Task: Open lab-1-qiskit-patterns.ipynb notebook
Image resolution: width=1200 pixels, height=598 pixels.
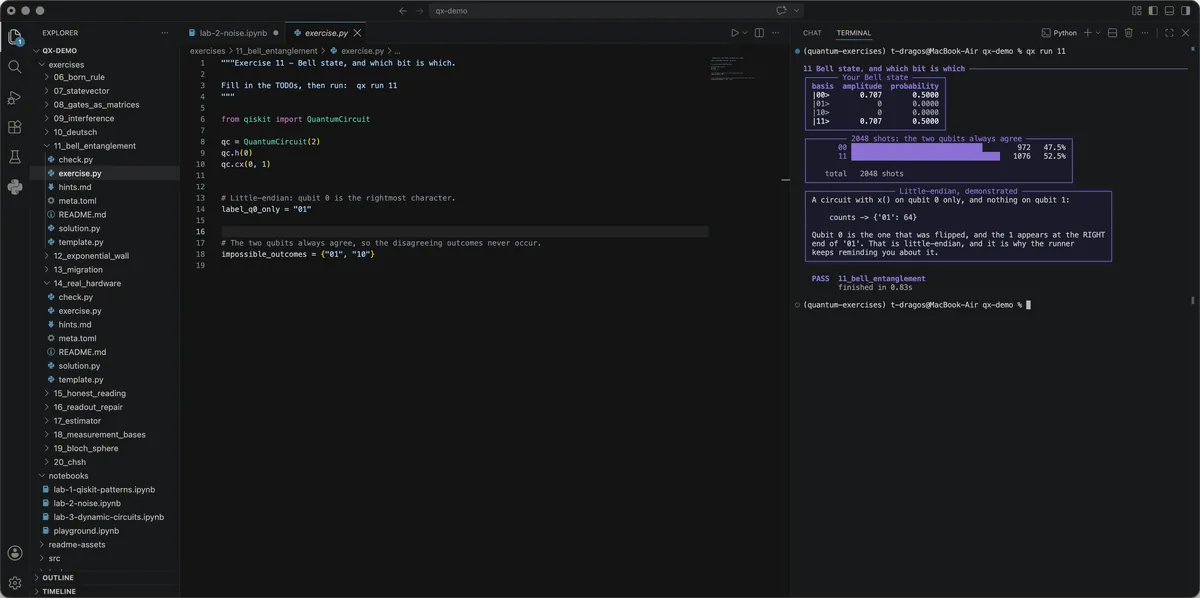Action: click(104, 490)
